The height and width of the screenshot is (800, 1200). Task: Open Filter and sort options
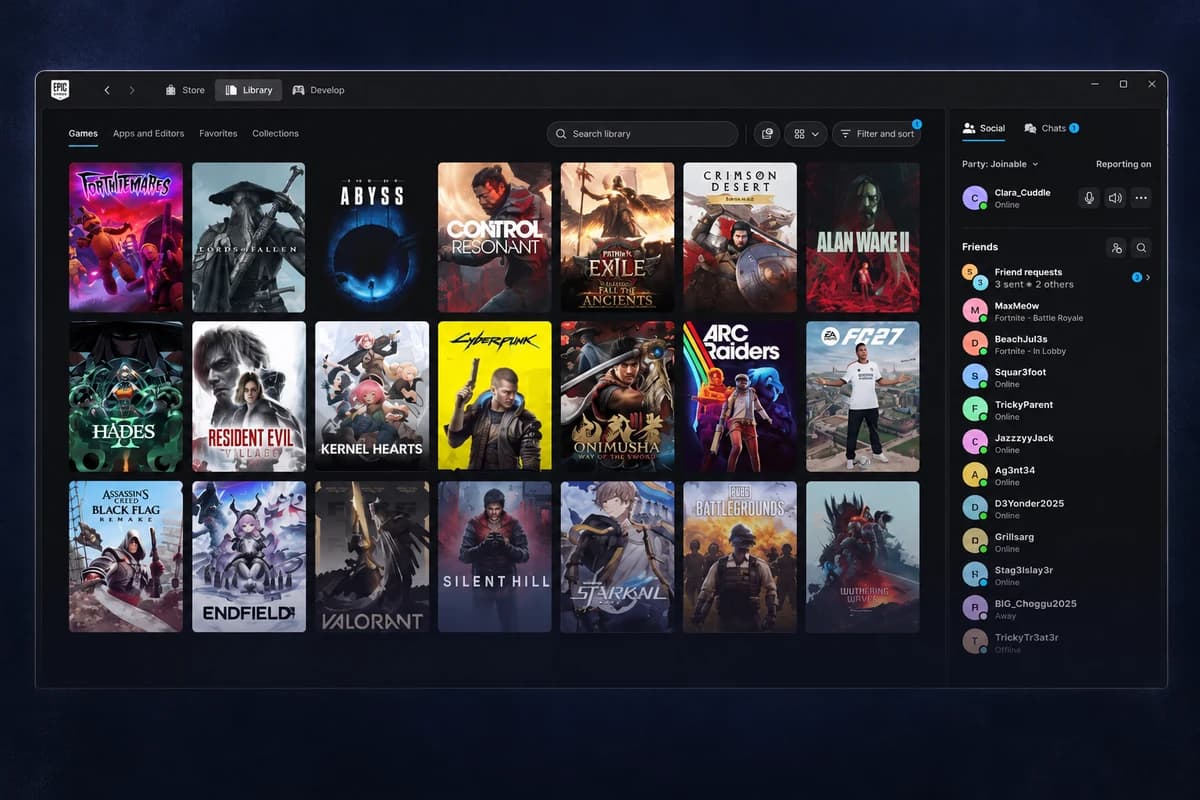click(x=877, y=133)
